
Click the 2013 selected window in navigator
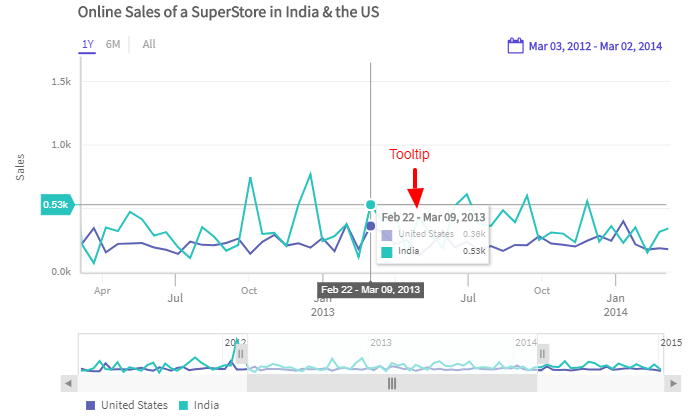click(392, 355)
